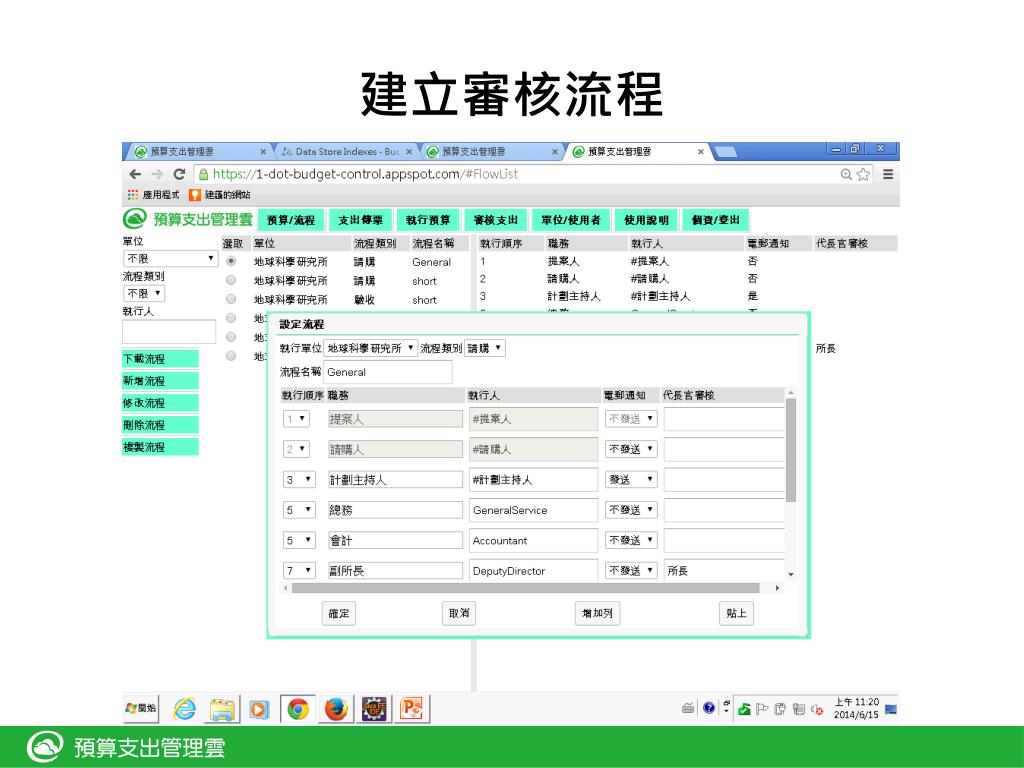Click the 取消 button
The image size is (1024, 768).
(458, 613)
